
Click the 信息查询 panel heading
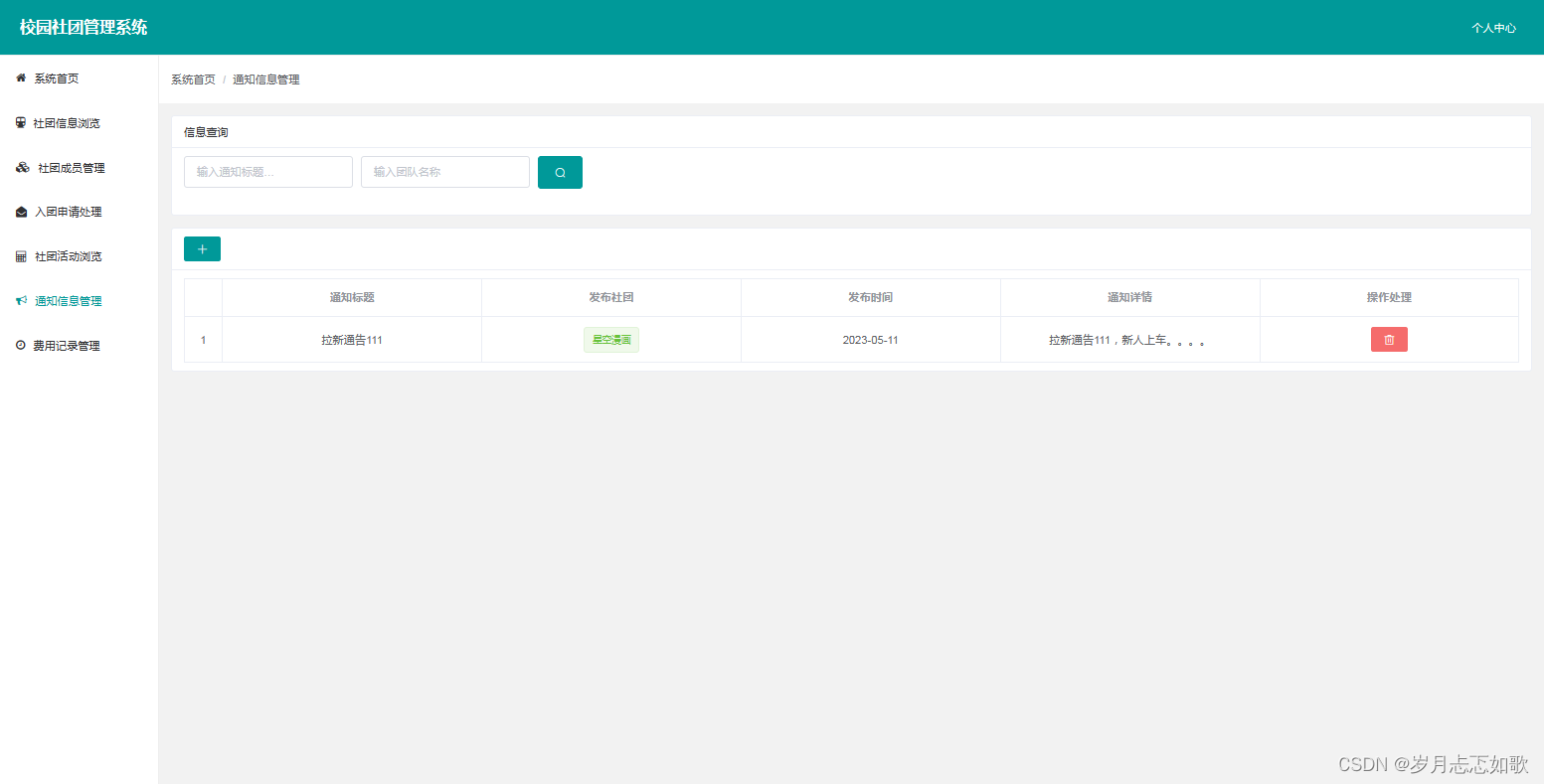click(206, 132)
